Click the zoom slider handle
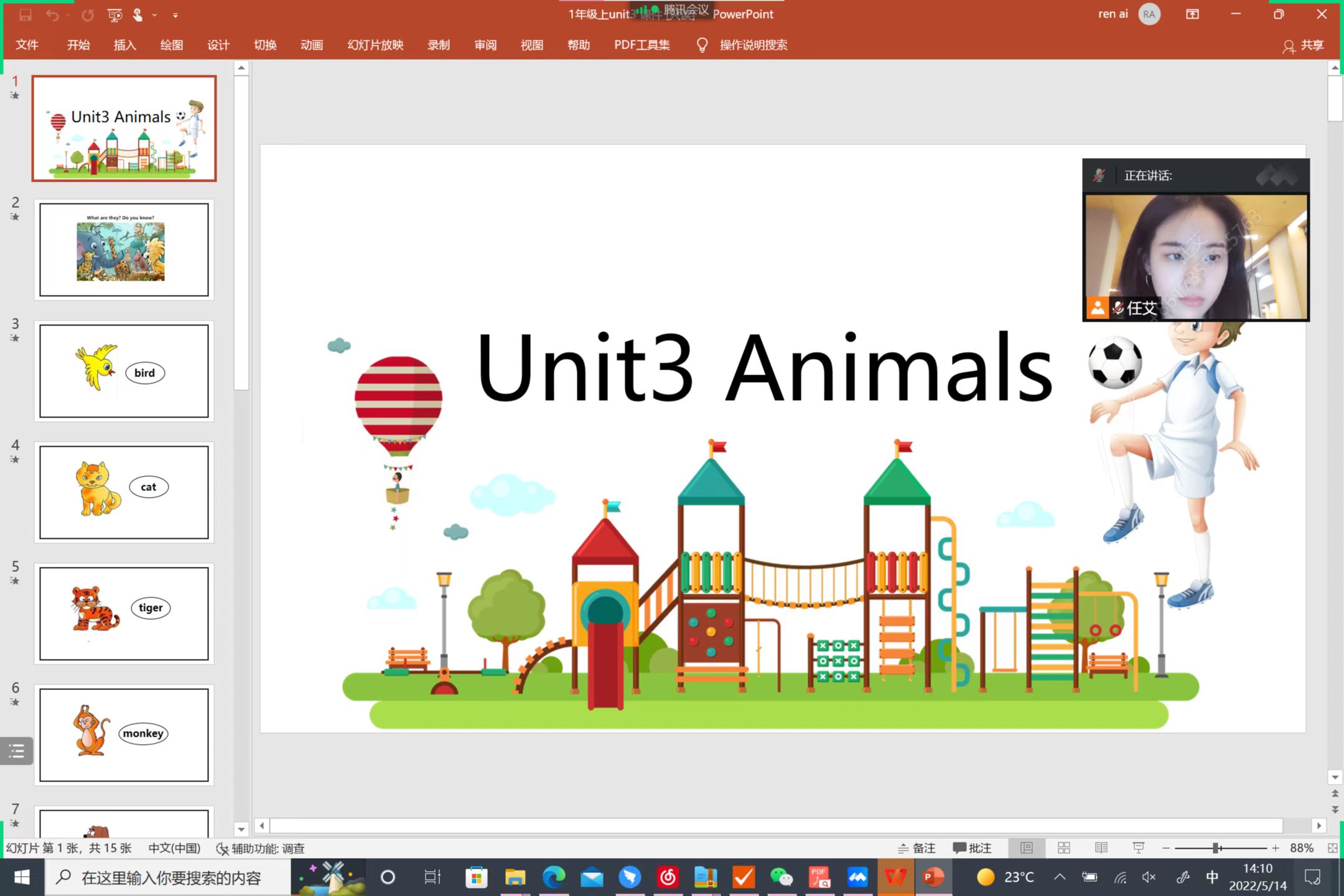Viewport: 1344px width, 896px height. (x=1216, y=848)
